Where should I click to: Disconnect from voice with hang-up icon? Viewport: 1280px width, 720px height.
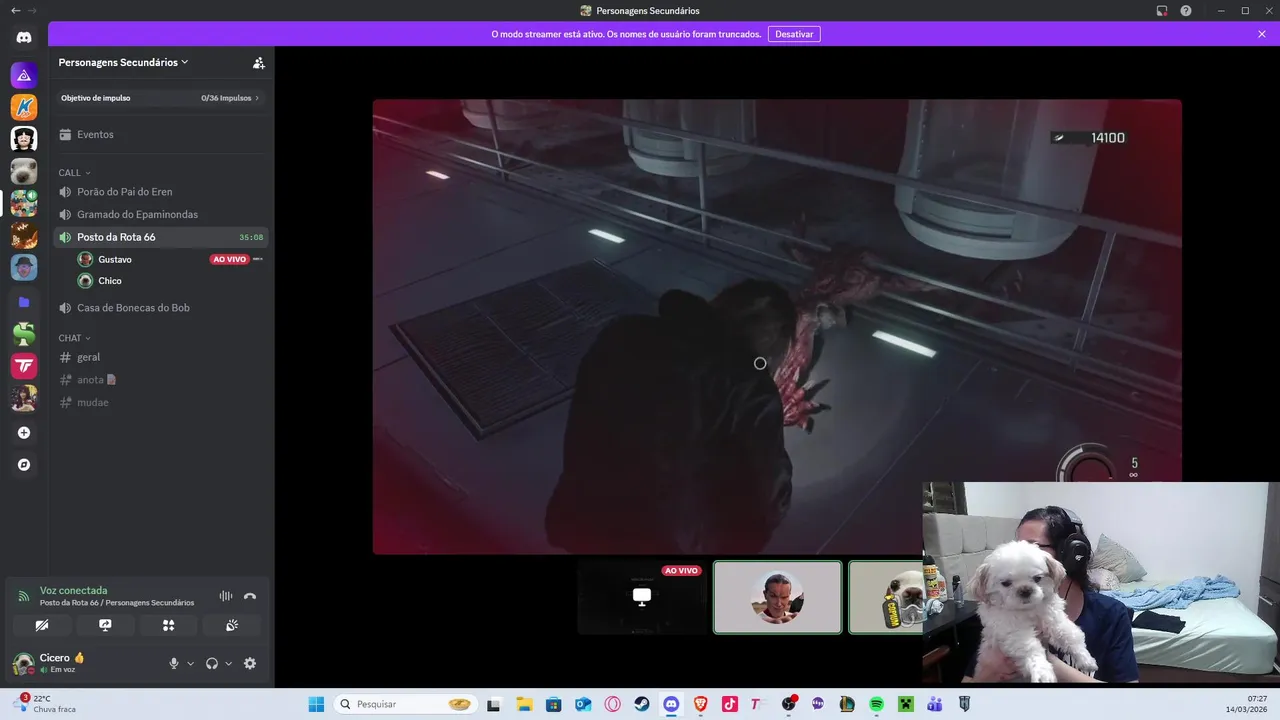click(250, 596)
